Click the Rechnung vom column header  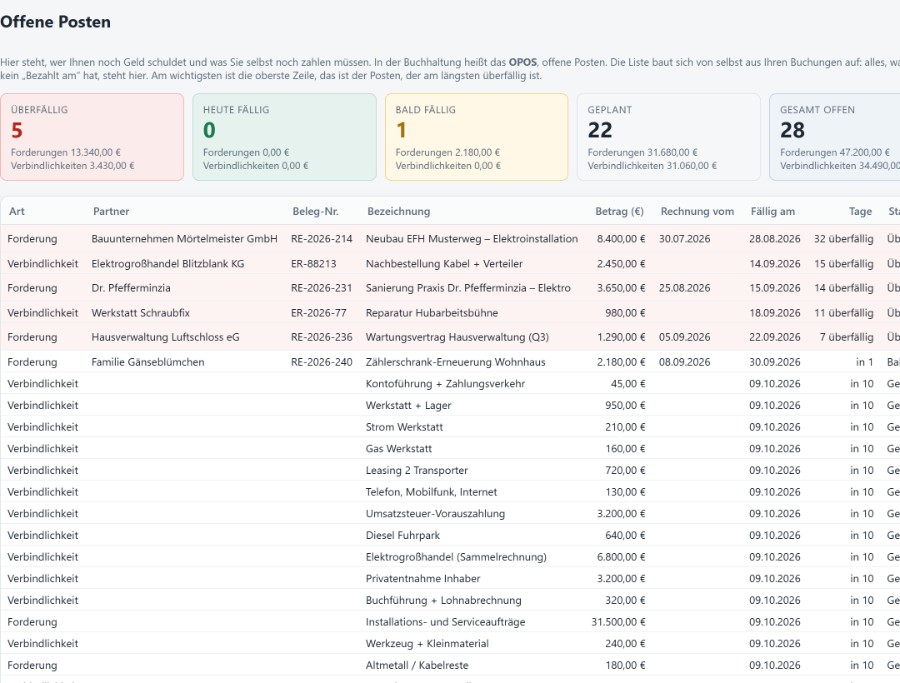pos(697,211)
